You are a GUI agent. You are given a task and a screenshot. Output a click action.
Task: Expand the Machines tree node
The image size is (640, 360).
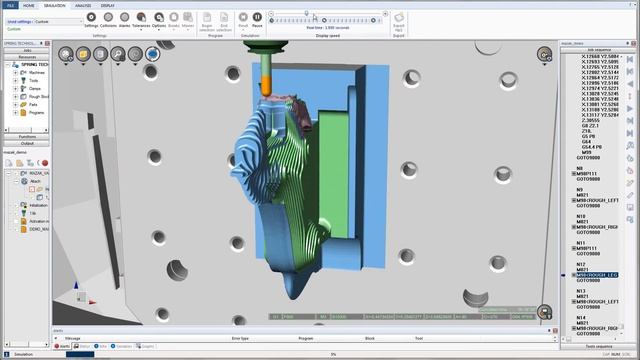16,73
